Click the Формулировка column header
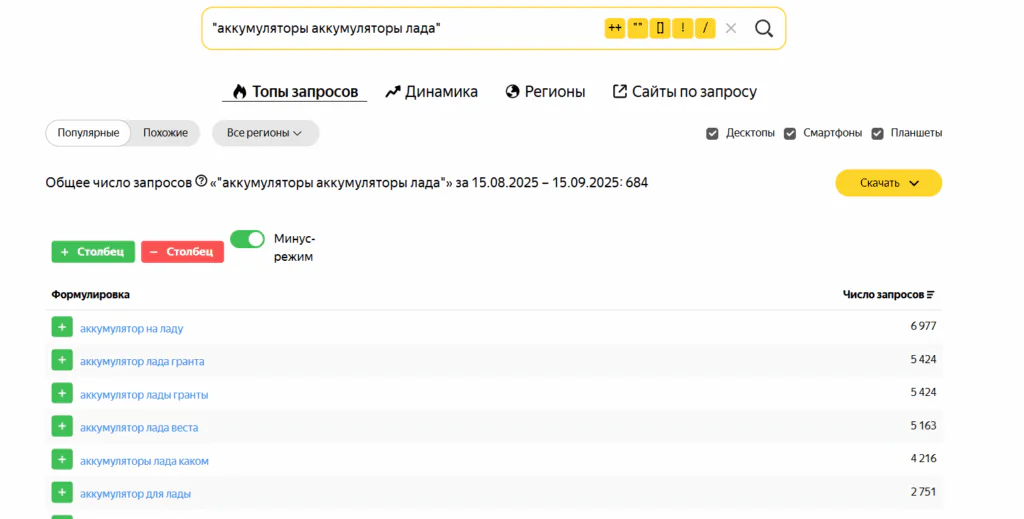 pos(90,294)
